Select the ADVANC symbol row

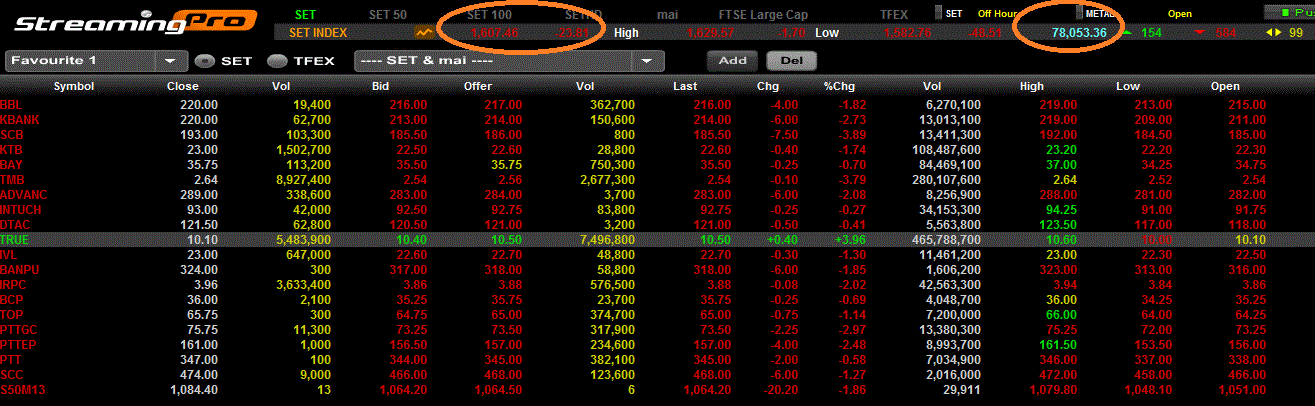coord(657,194)
